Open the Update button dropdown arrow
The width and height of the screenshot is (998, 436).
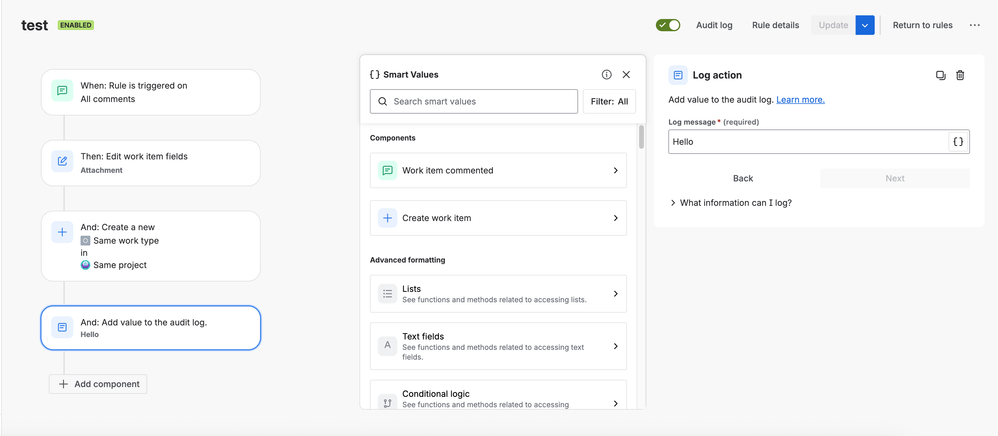point(865,25)
